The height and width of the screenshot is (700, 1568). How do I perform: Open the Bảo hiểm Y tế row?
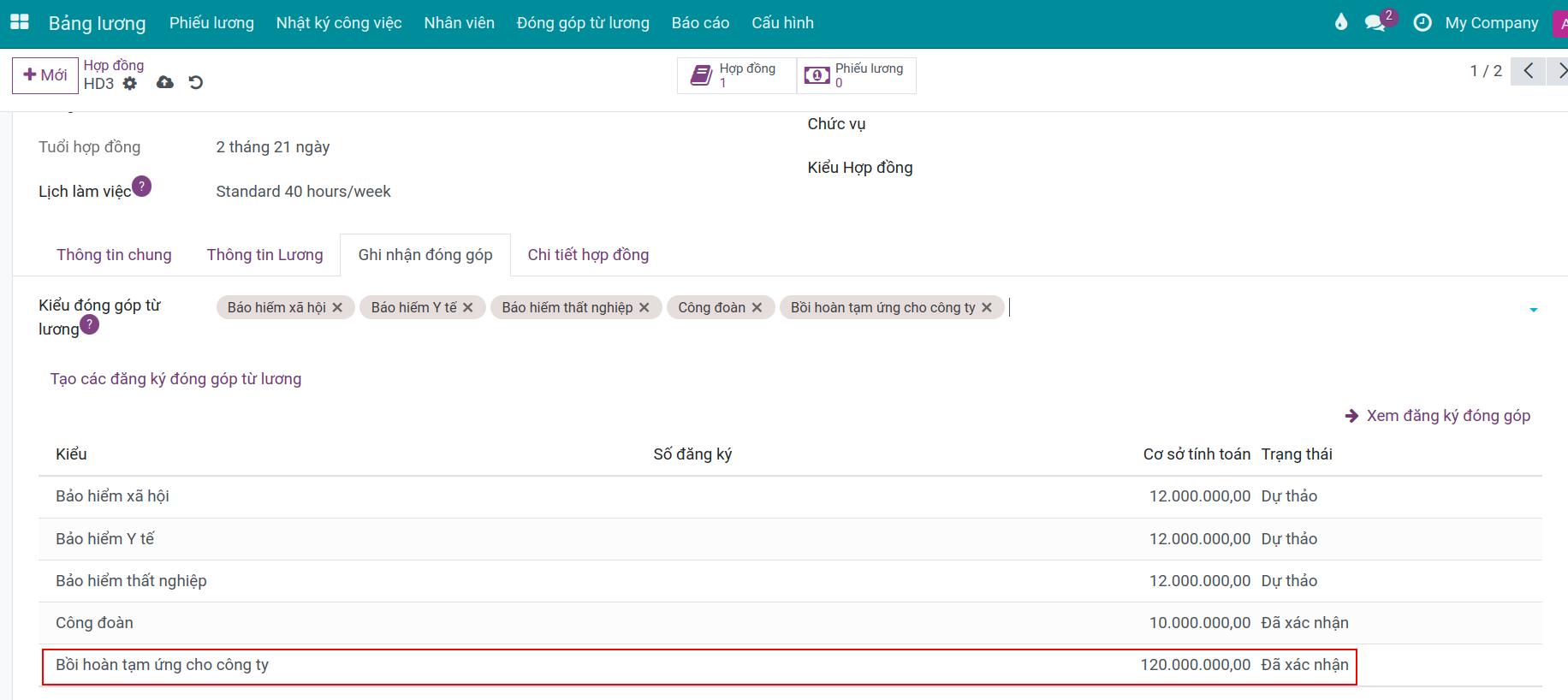[x=790, y=539]
